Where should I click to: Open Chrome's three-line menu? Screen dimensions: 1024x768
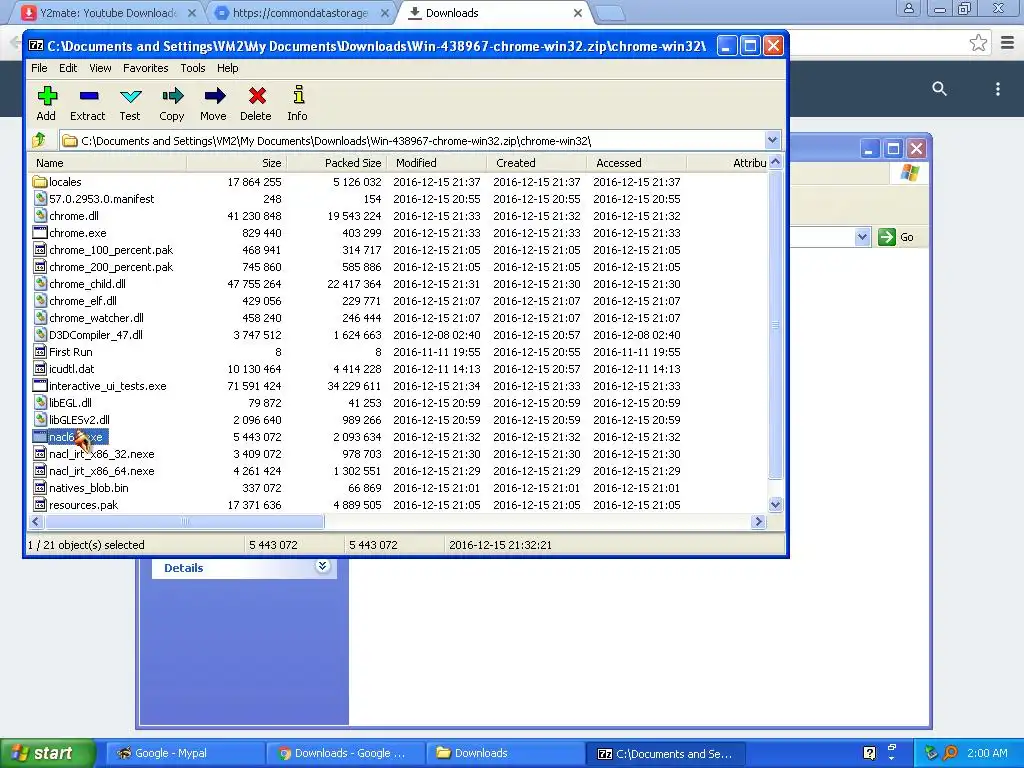(x=1007, y=43)
